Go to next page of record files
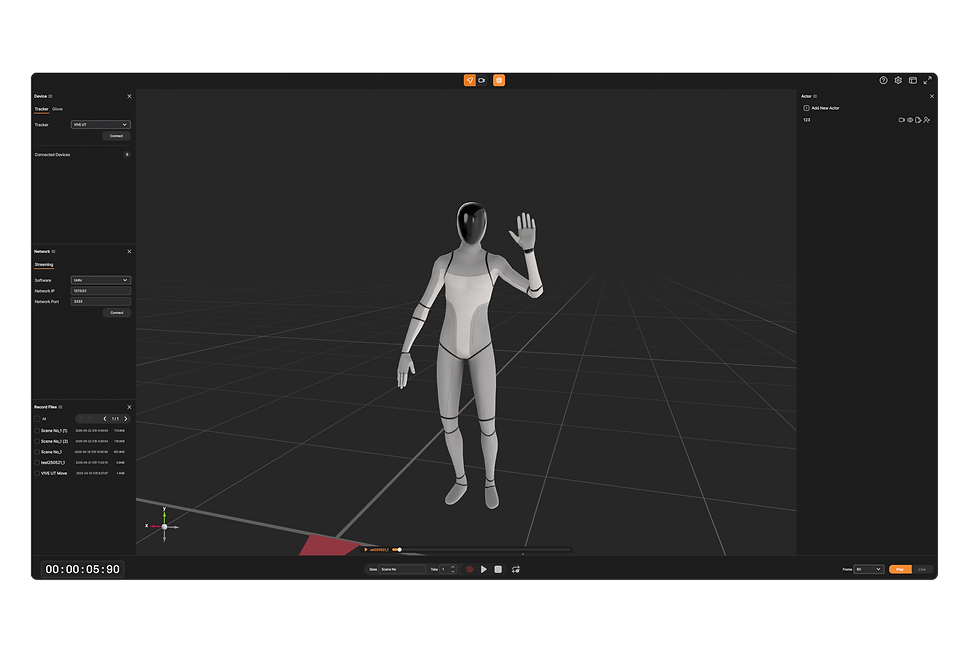The image size is (970, 653). point(126,419)
